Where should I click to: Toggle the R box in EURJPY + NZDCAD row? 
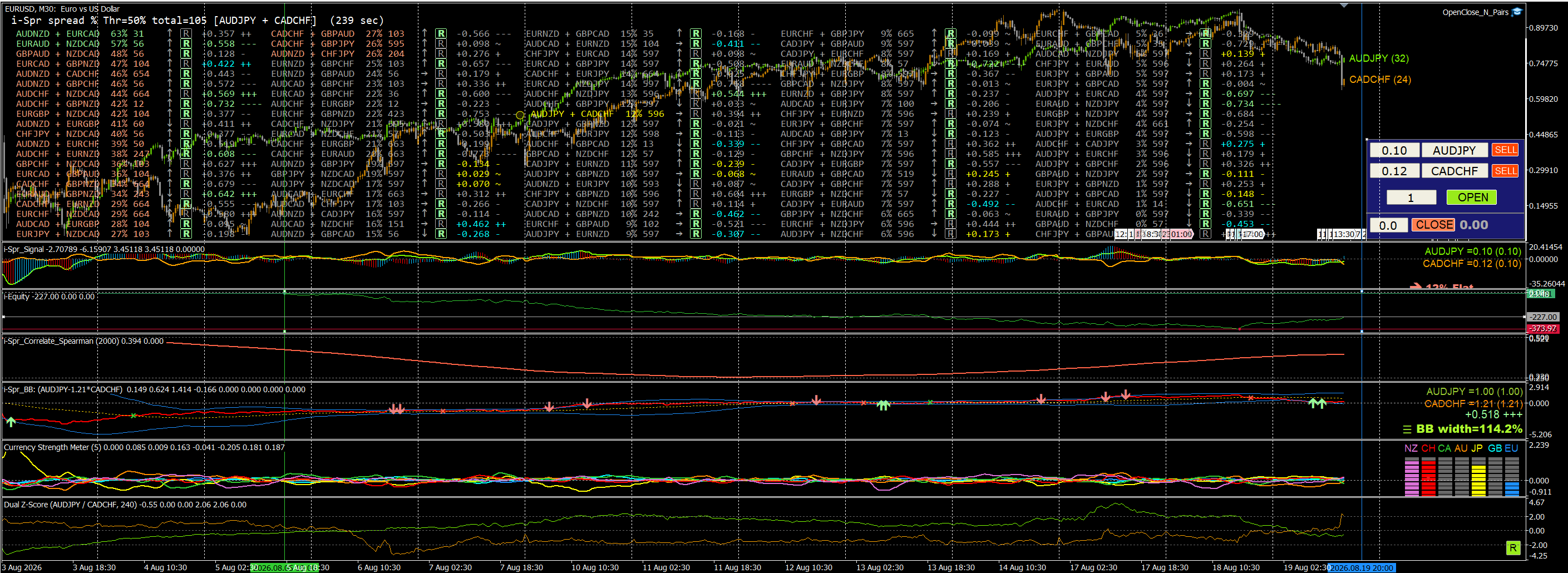point(186,234)
